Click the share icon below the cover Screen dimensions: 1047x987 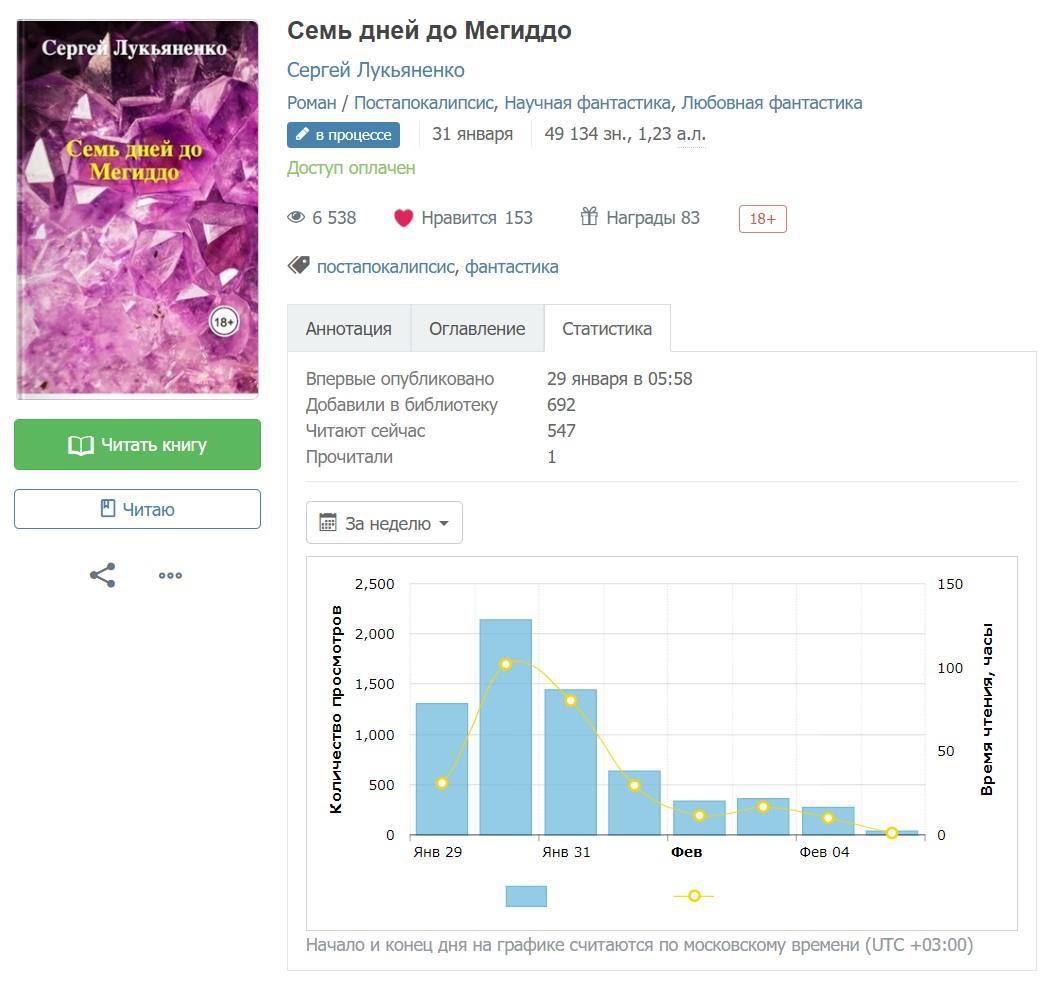102,575
